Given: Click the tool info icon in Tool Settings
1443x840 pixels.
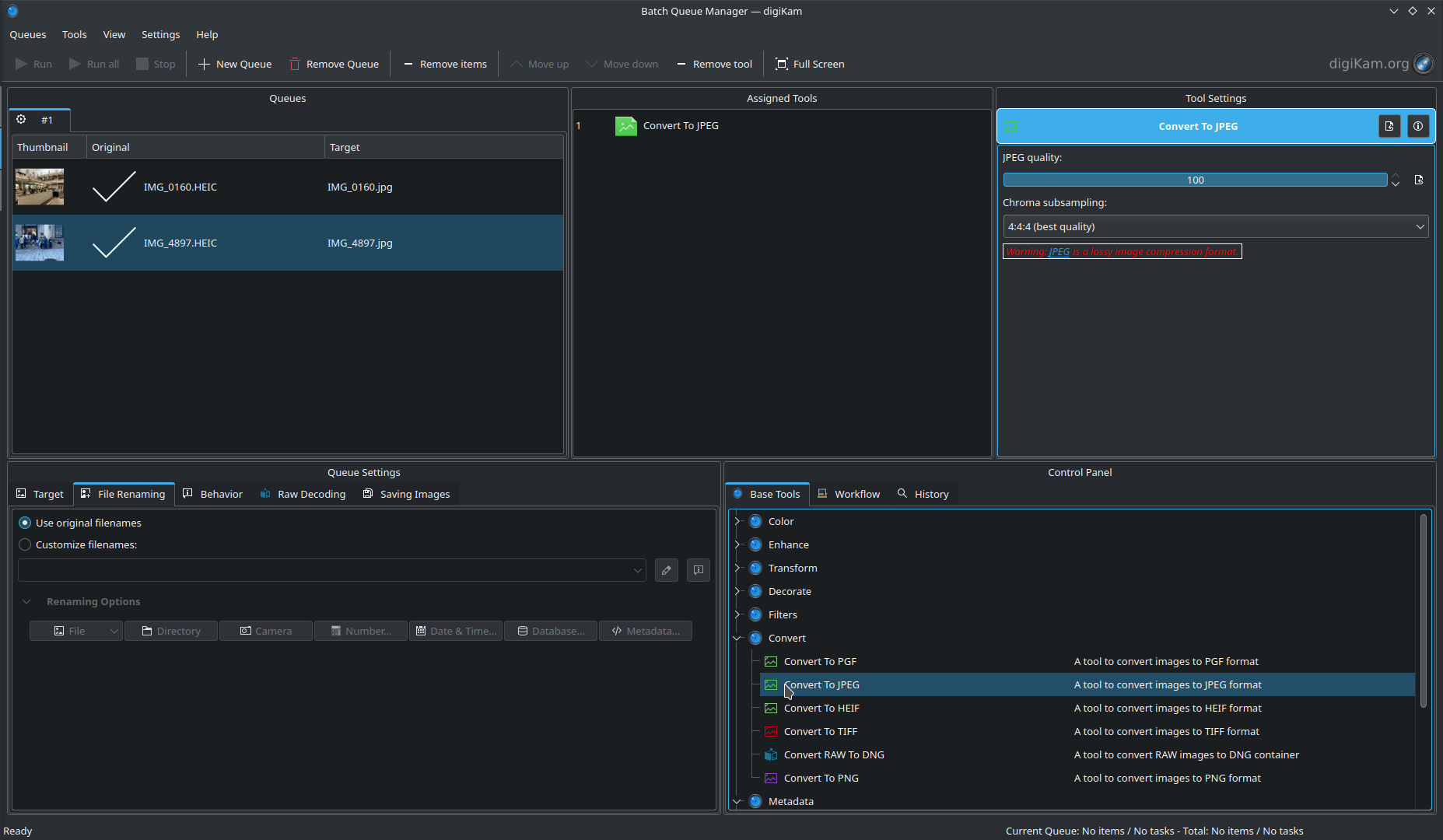Looking at the screenshot, I should [x=1417, y=126].
